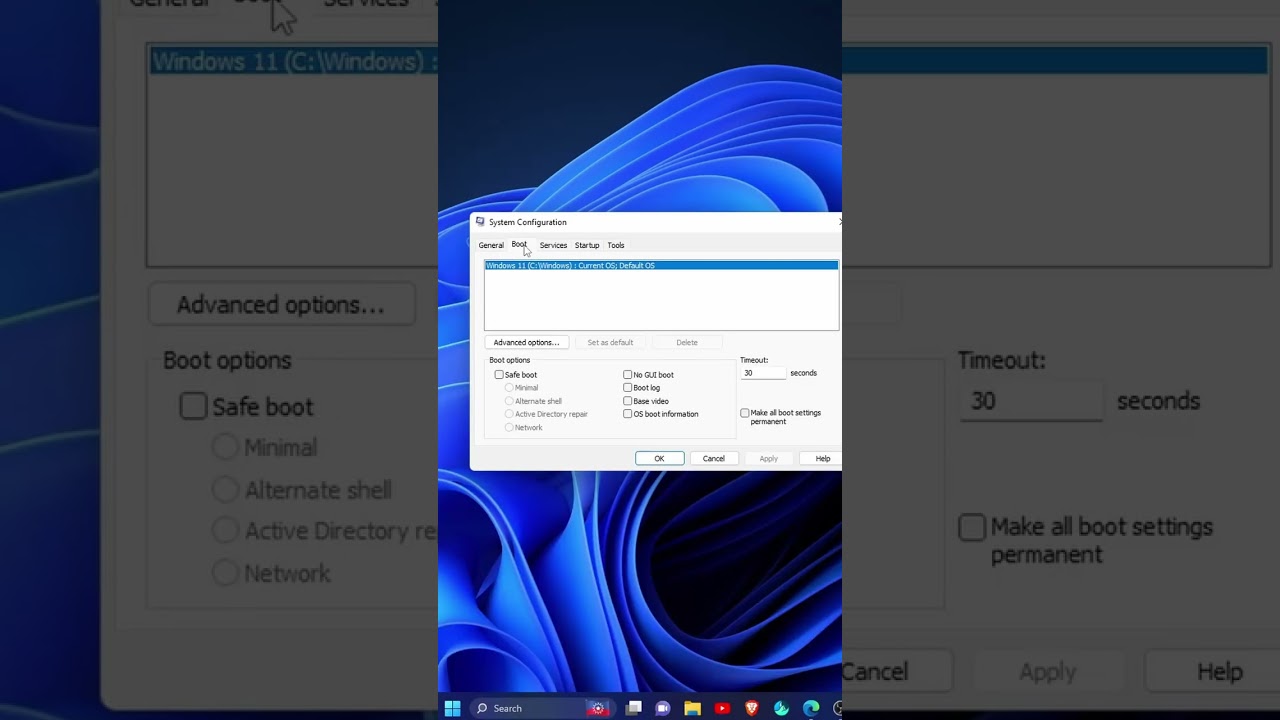Click the Search box on the taskbar
Viewport: 1280px width, 720px height.
coord(541,708)
